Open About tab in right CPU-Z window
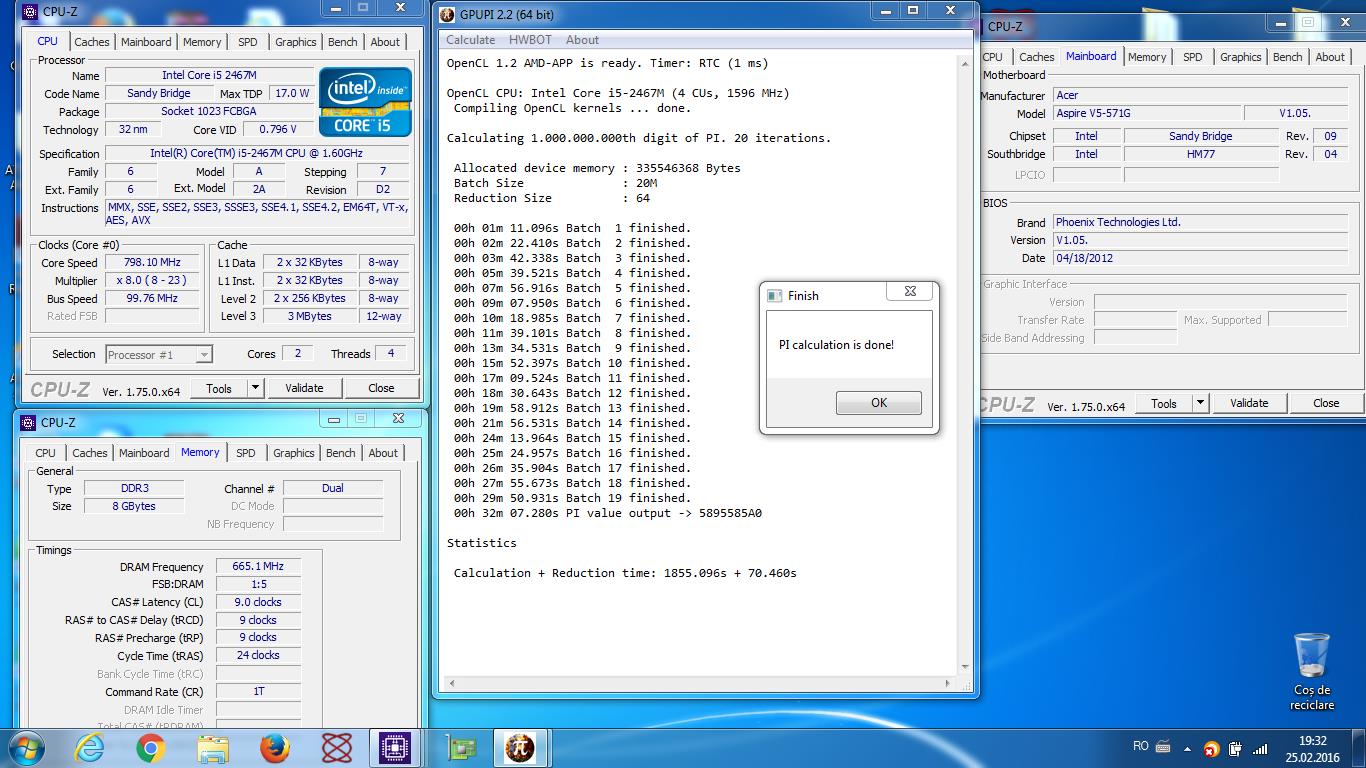The height and width of the screenshot is (768, 1366). click(1330, 57)
